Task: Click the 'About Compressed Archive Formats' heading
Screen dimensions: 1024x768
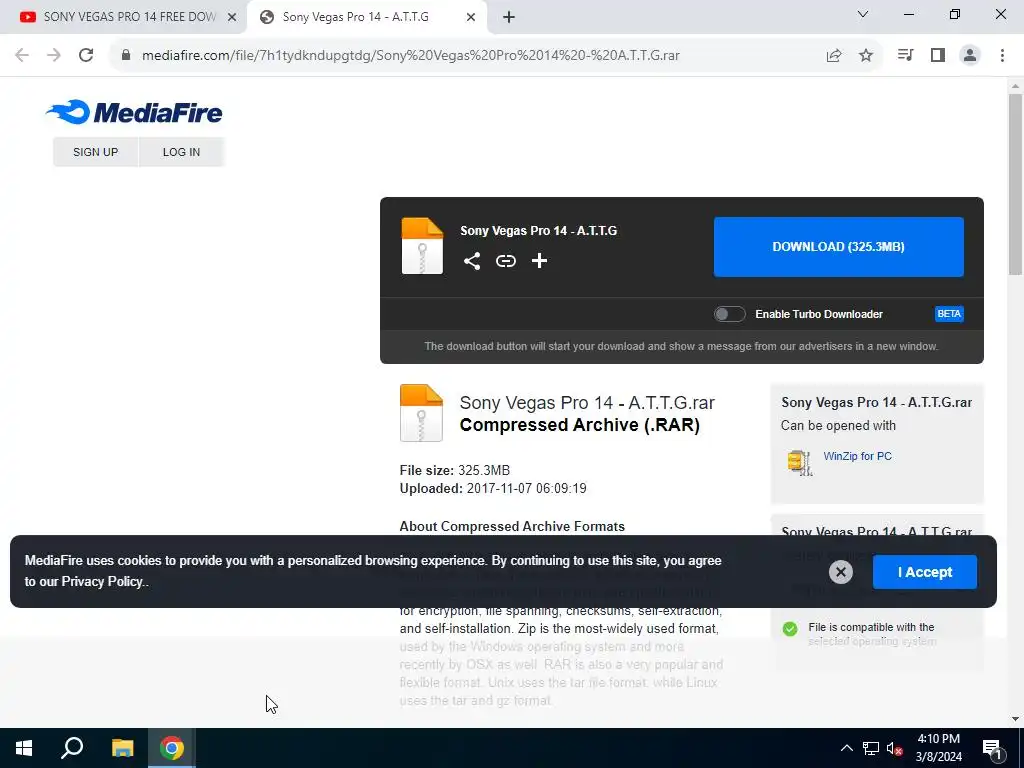Action: click(512, 526)
